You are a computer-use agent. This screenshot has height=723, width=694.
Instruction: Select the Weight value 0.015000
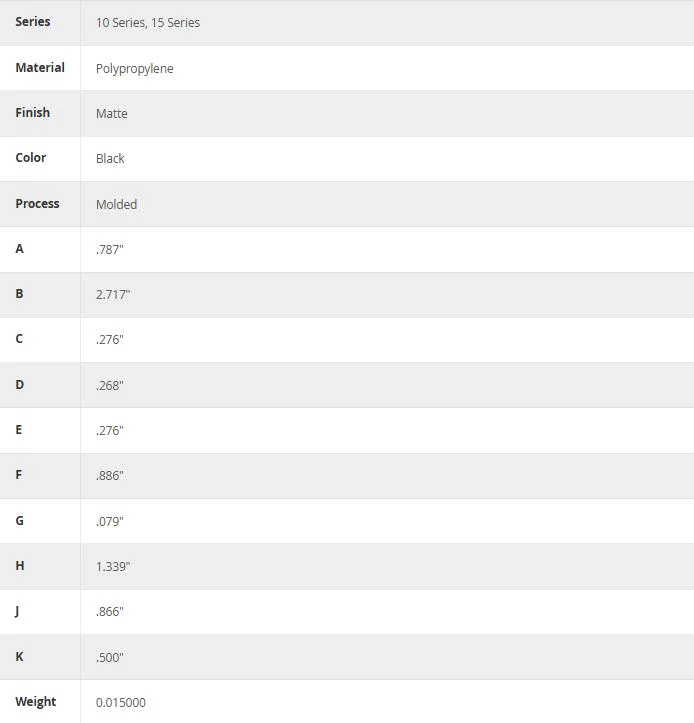point(121,703)
